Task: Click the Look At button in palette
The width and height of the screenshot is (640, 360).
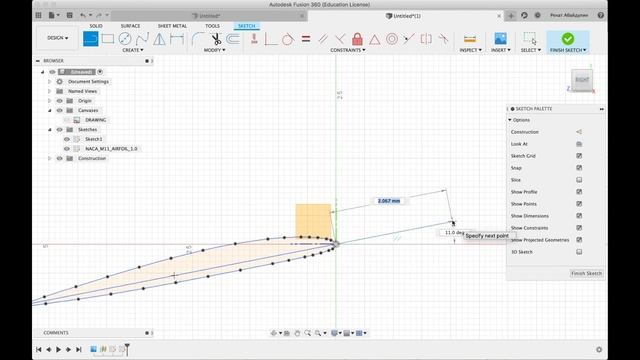Action: click(579, 144)
